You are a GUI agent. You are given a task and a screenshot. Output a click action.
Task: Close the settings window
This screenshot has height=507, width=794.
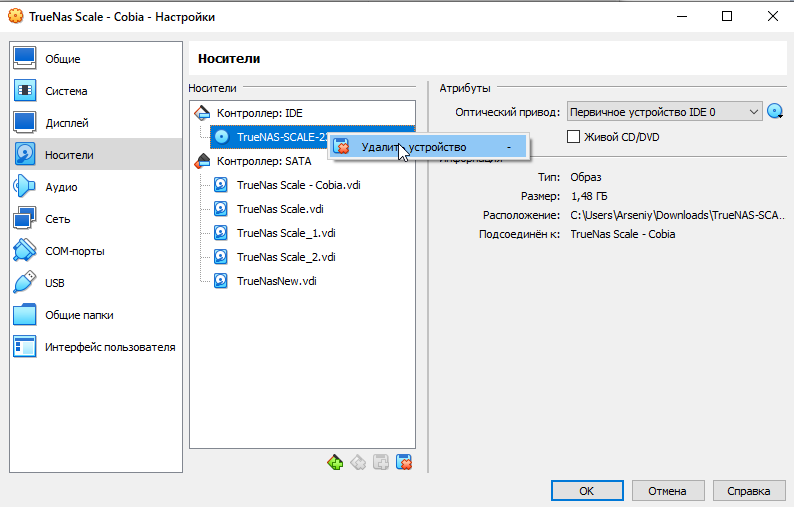[x=773, y=16]
